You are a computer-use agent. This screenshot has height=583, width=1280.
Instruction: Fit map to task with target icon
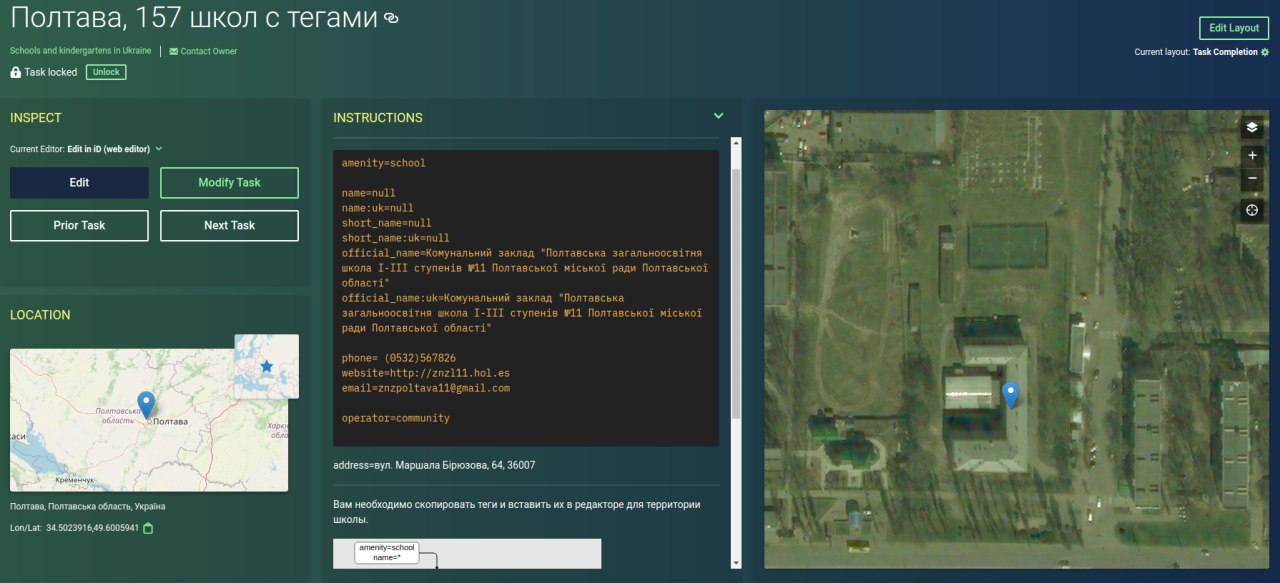1251,210
